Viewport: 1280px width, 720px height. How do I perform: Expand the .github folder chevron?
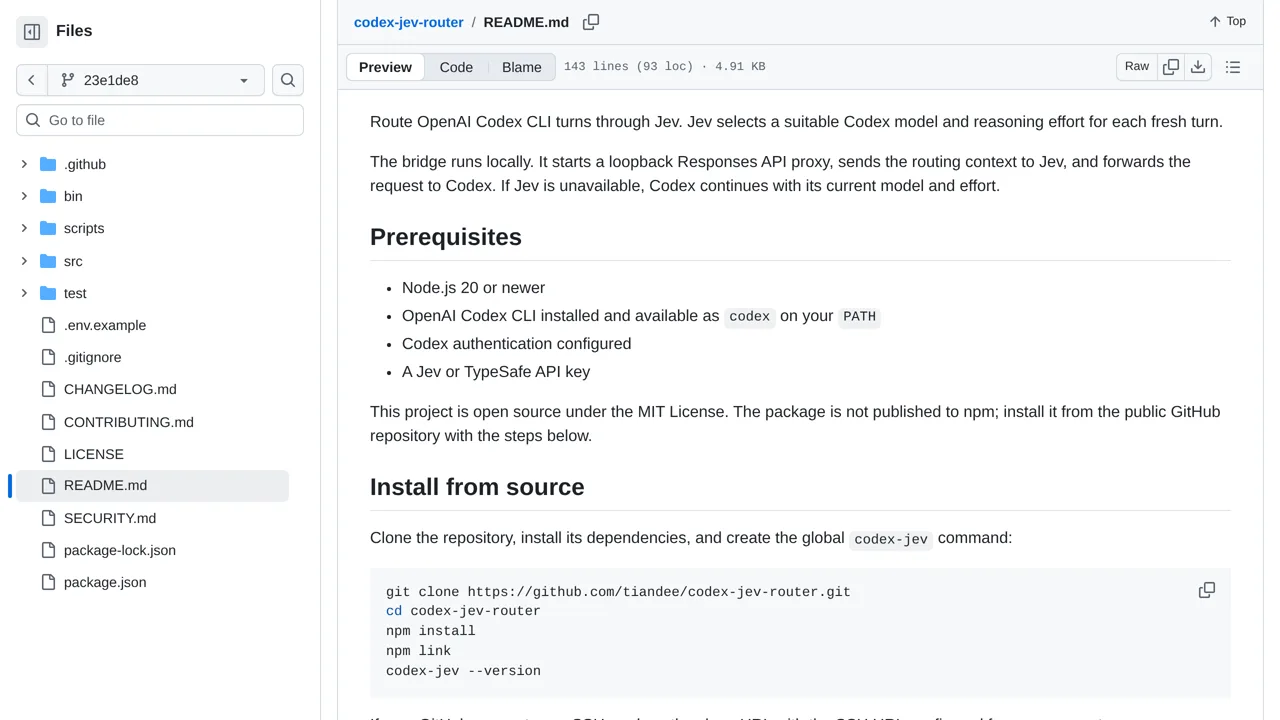[x=24, y=164]
